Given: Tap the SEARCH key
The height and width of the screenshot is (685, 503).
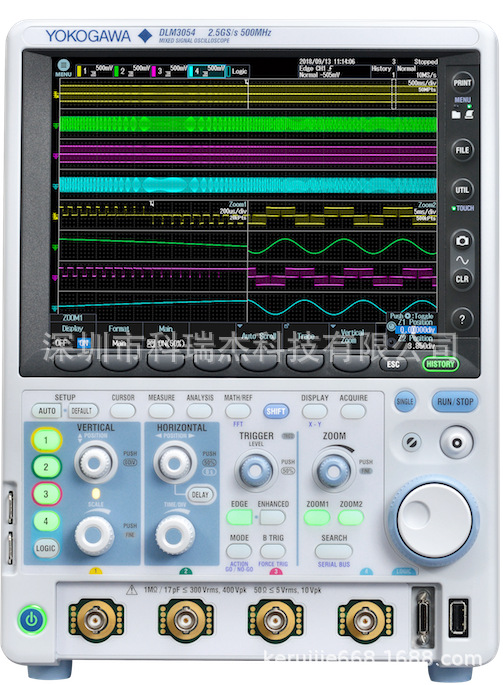Looking at the screenshot, I should pyautogui.click(x=334, y=551).
